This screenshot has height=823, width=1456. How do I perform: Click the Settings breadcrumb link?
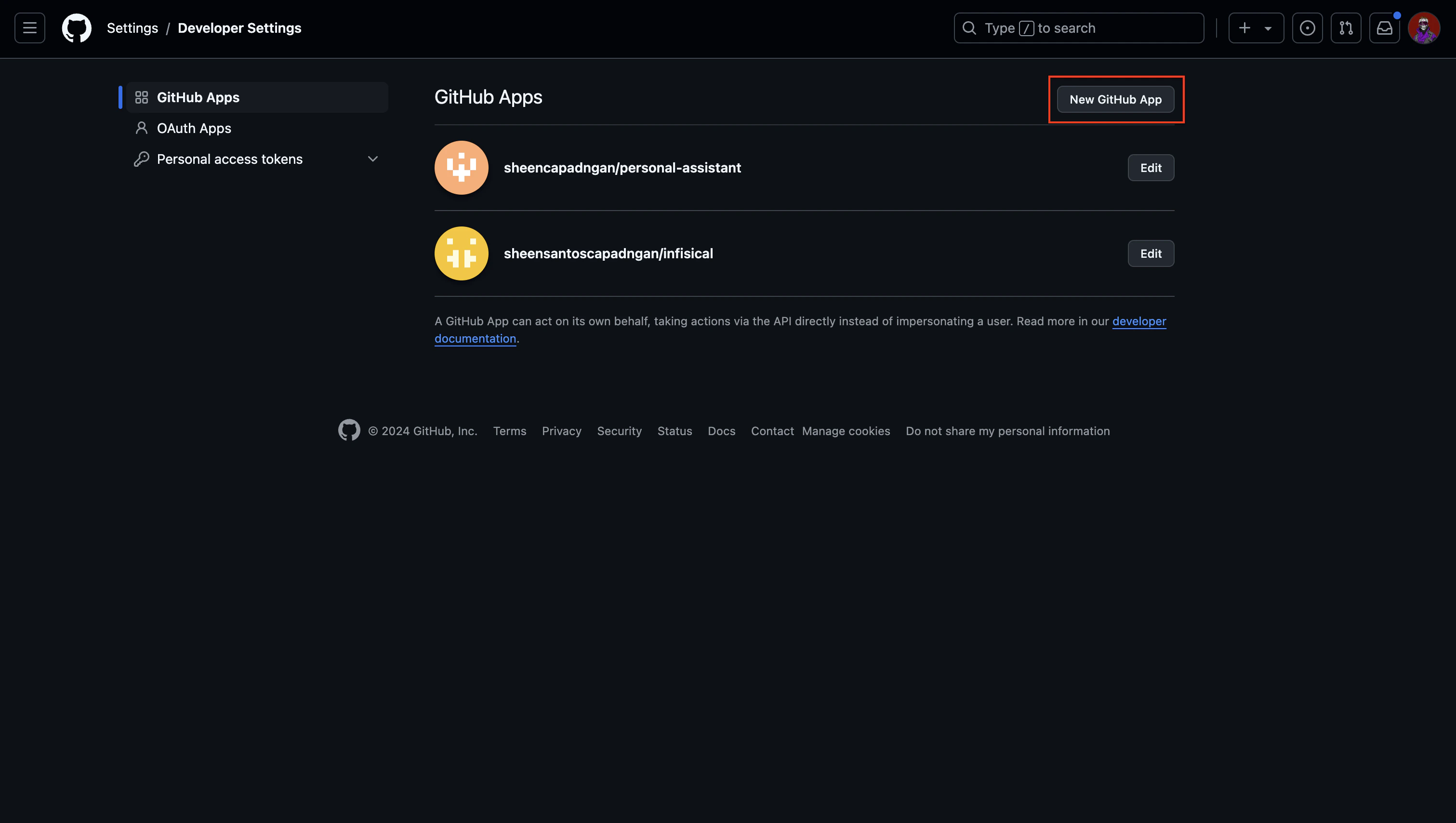point(132,27)
